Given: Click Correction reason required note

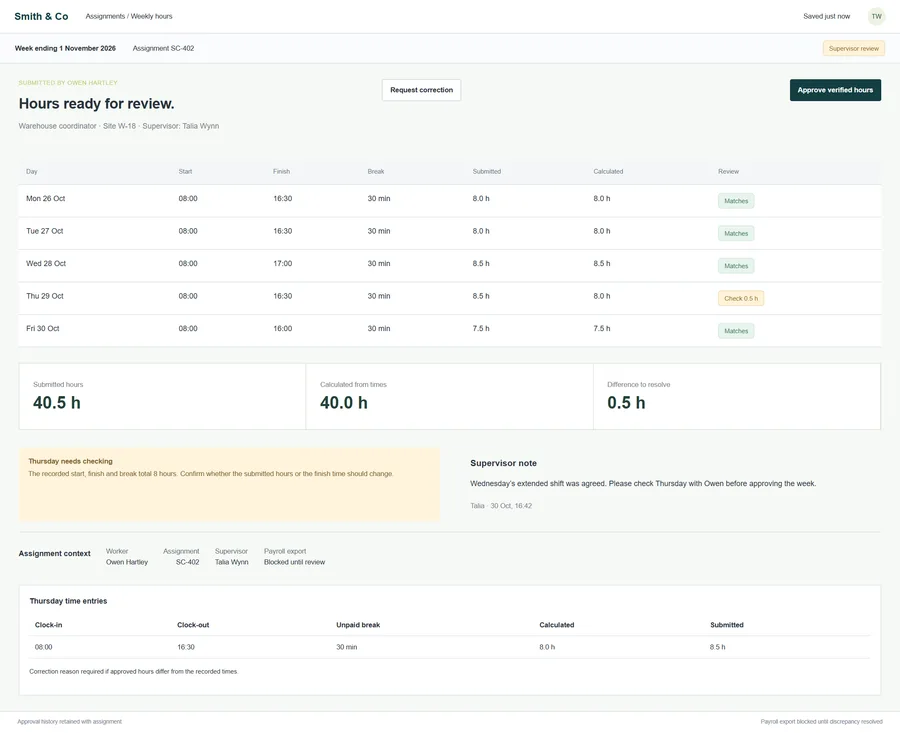Looking at the screenshot, I should (133, 671).
